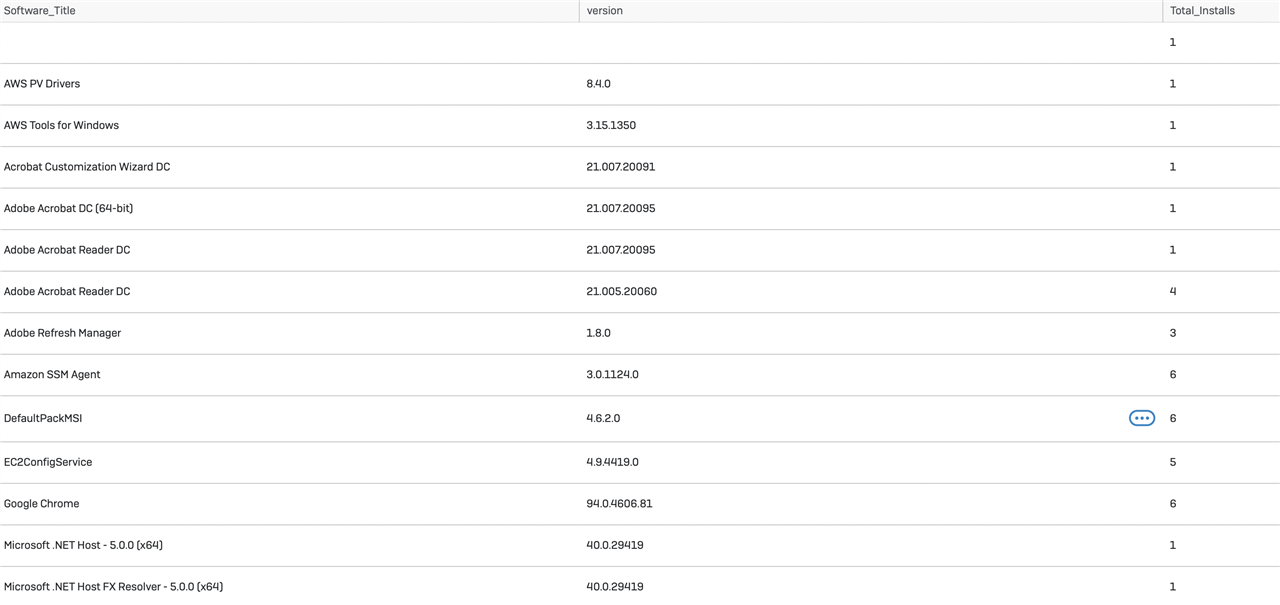This screenshot has height=605, width=1280.
Task: Click version 21.005.20060 of Acrobat Reader
Action: point(621,291)
